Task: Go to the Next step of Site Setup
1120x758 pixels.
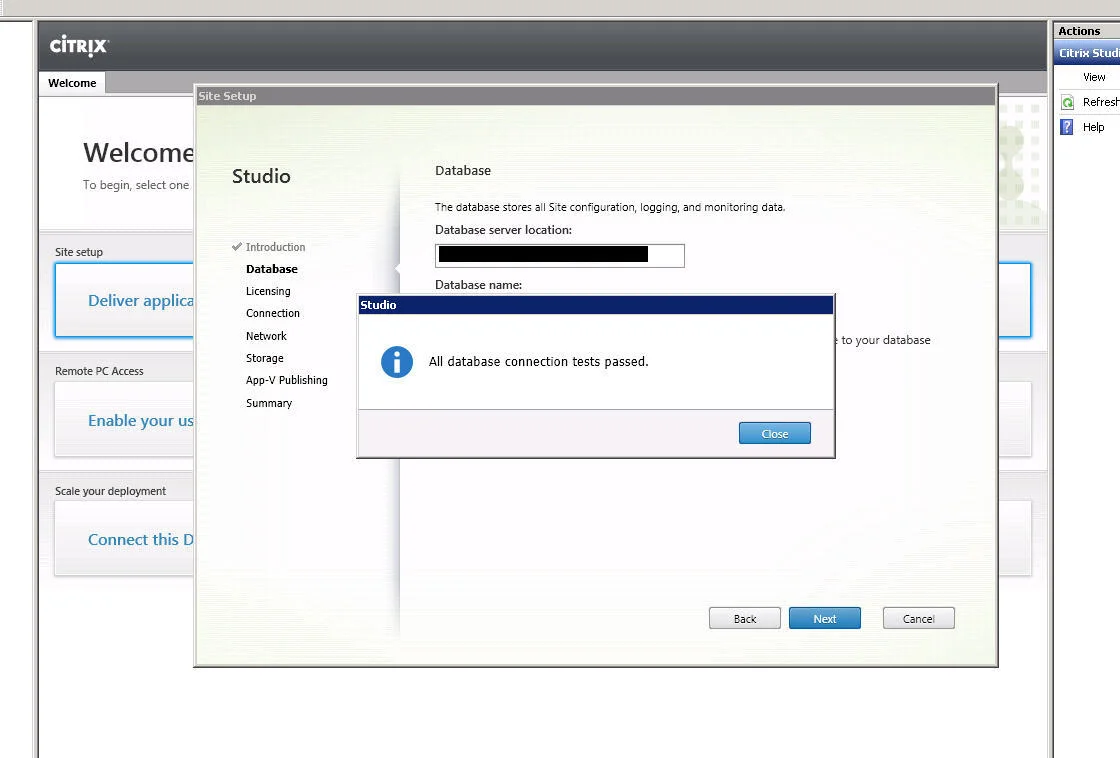Action: [x=824, y=619]
